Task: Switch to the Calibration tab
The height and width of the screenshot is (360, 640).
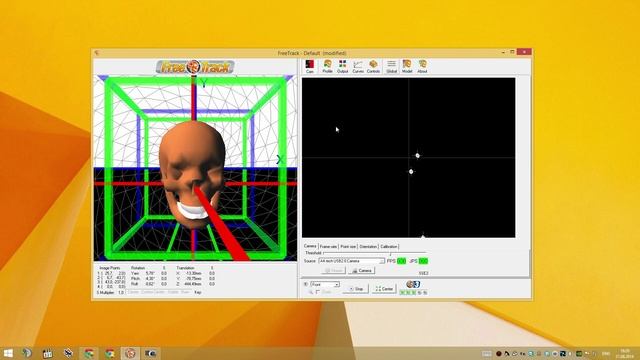Action: [389, 247]
